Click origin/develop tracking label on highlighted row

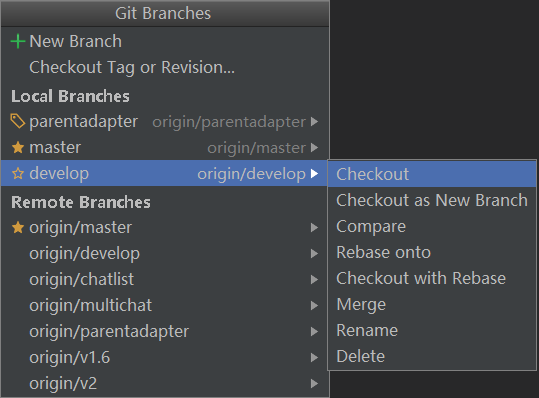pos(251,174)
